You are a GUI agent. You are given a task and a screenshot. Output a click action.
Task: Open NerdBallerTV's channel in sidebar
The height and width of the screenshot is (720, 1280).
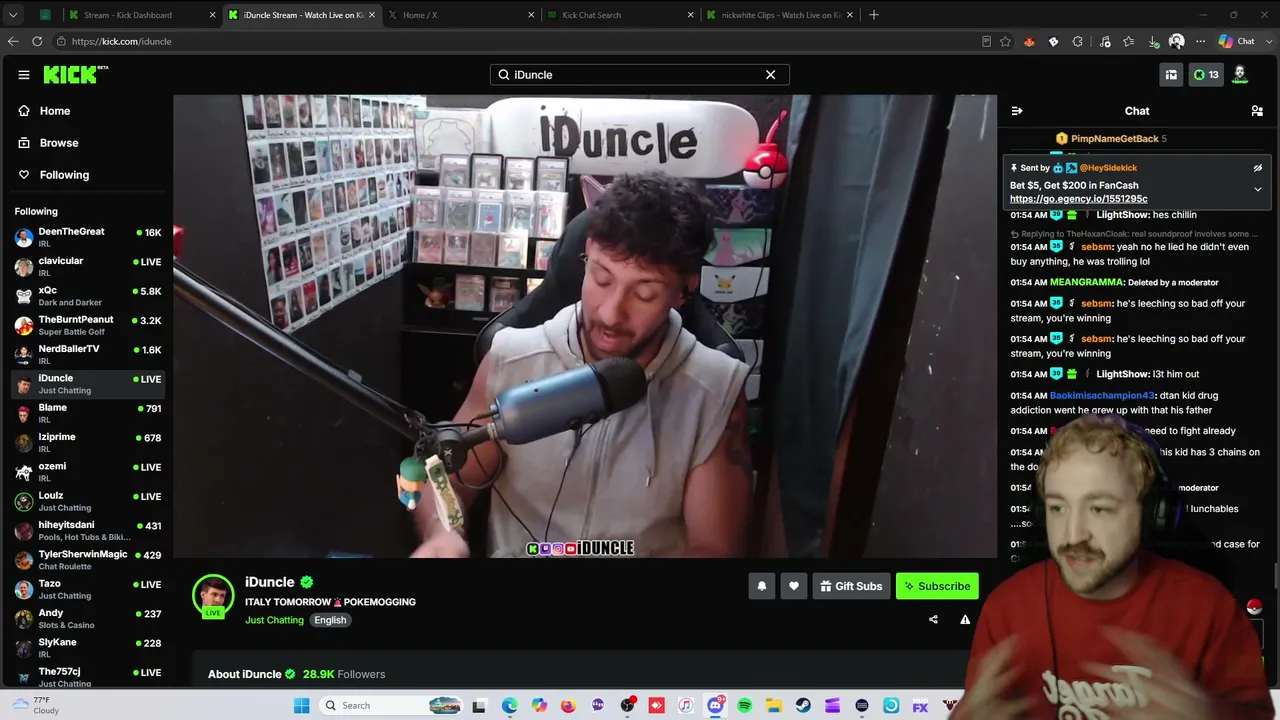pos(88,354)
